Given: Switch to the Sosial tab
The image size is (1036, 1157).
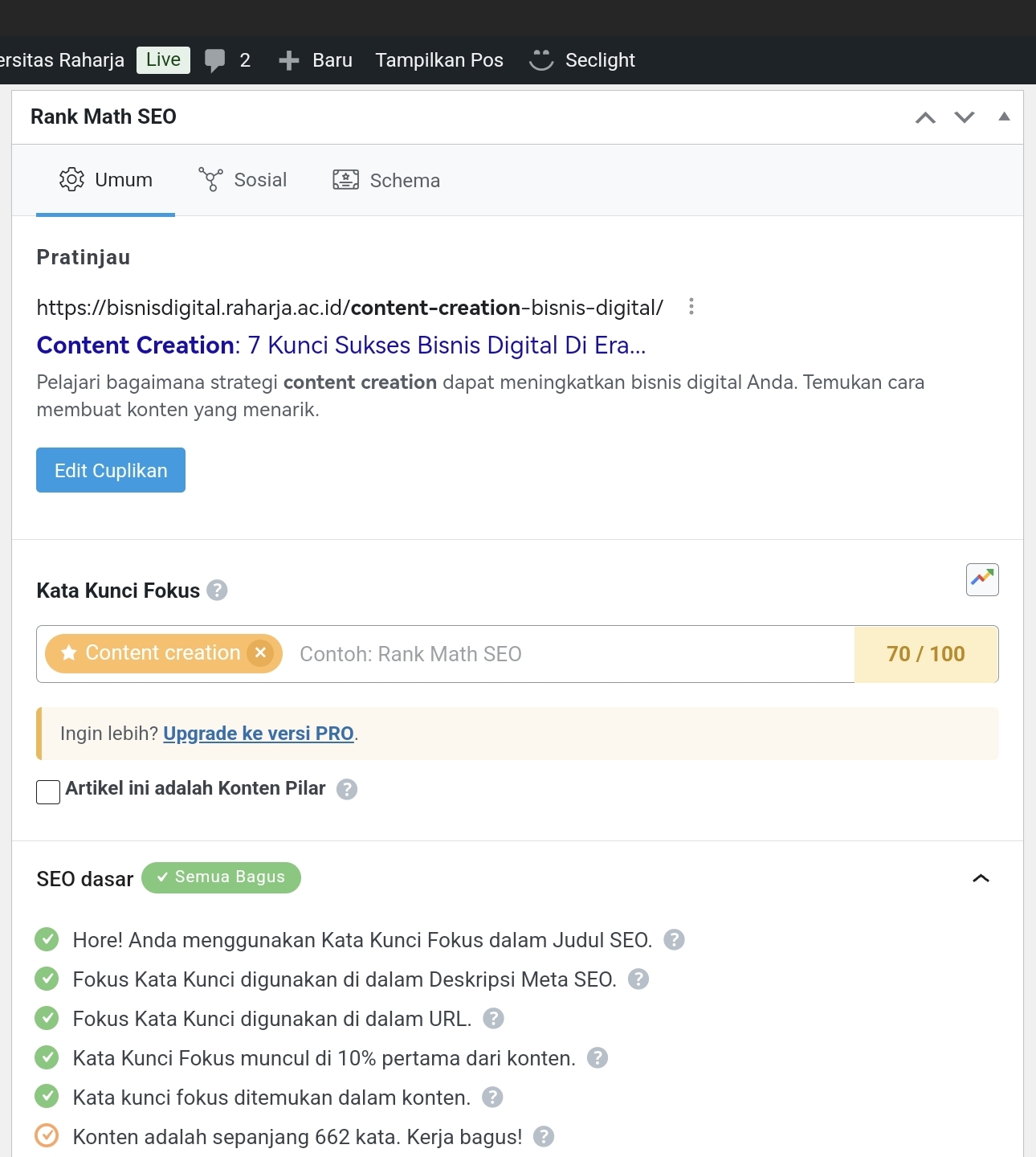Looking at the screenshot, I should 243,180.
